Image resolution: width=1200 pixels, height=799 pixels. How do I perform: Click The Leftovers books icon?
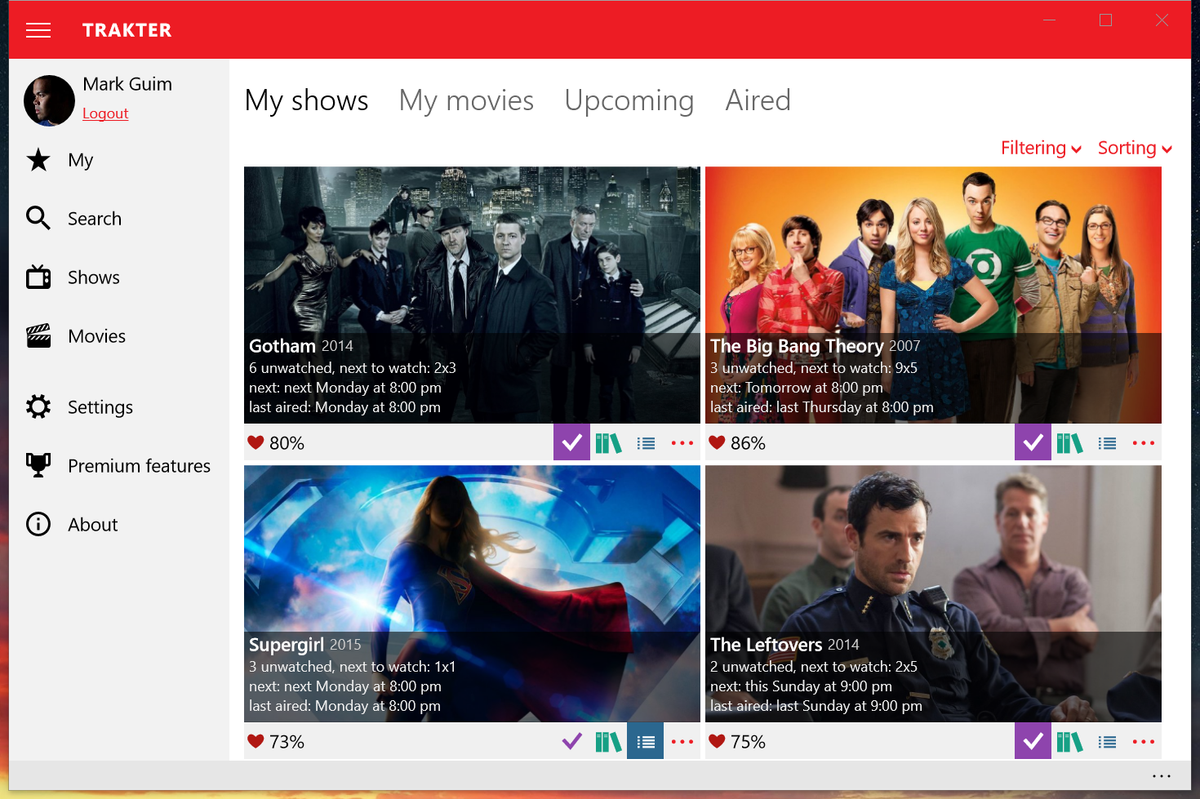tap(1069, 741)
